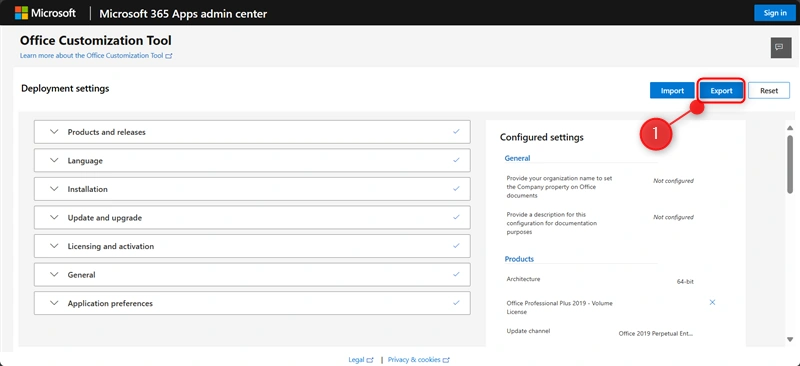Click checkmark on Language row
This screenshot has height=366, width=800.
(456, 160)
